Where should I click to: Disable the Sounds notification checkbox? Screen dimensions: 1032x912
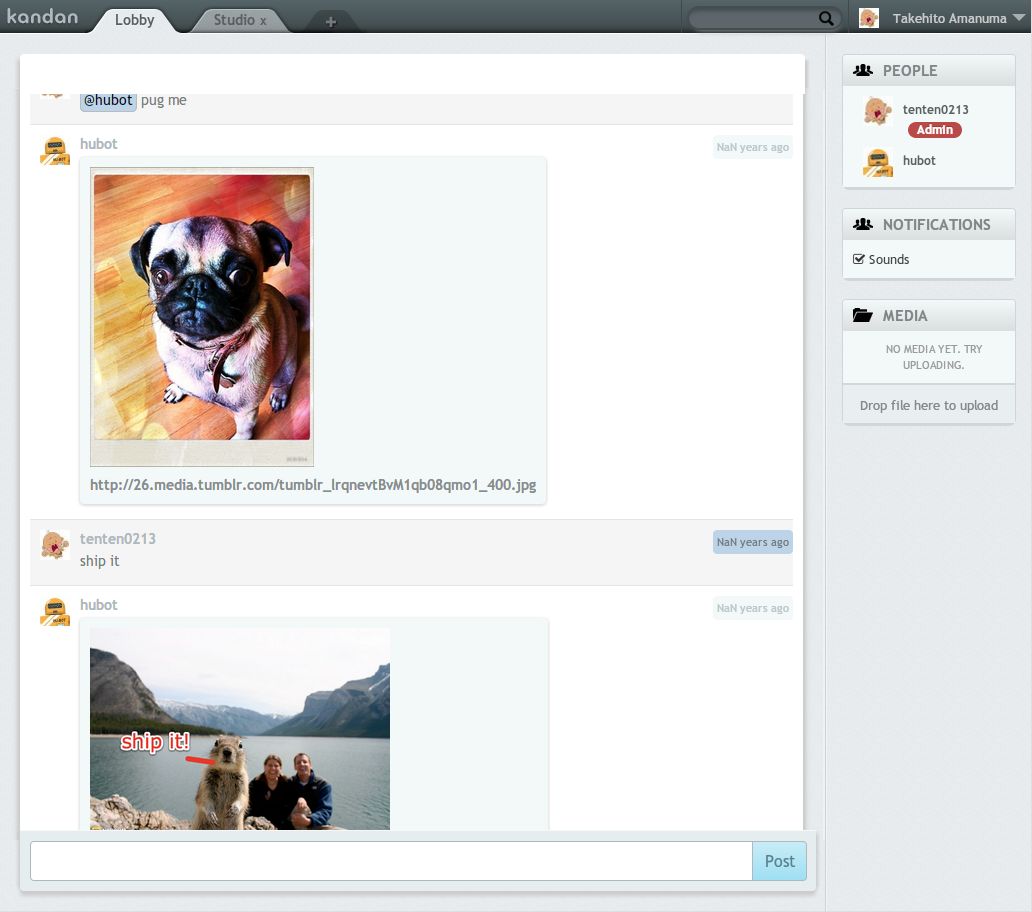point(859,259)
